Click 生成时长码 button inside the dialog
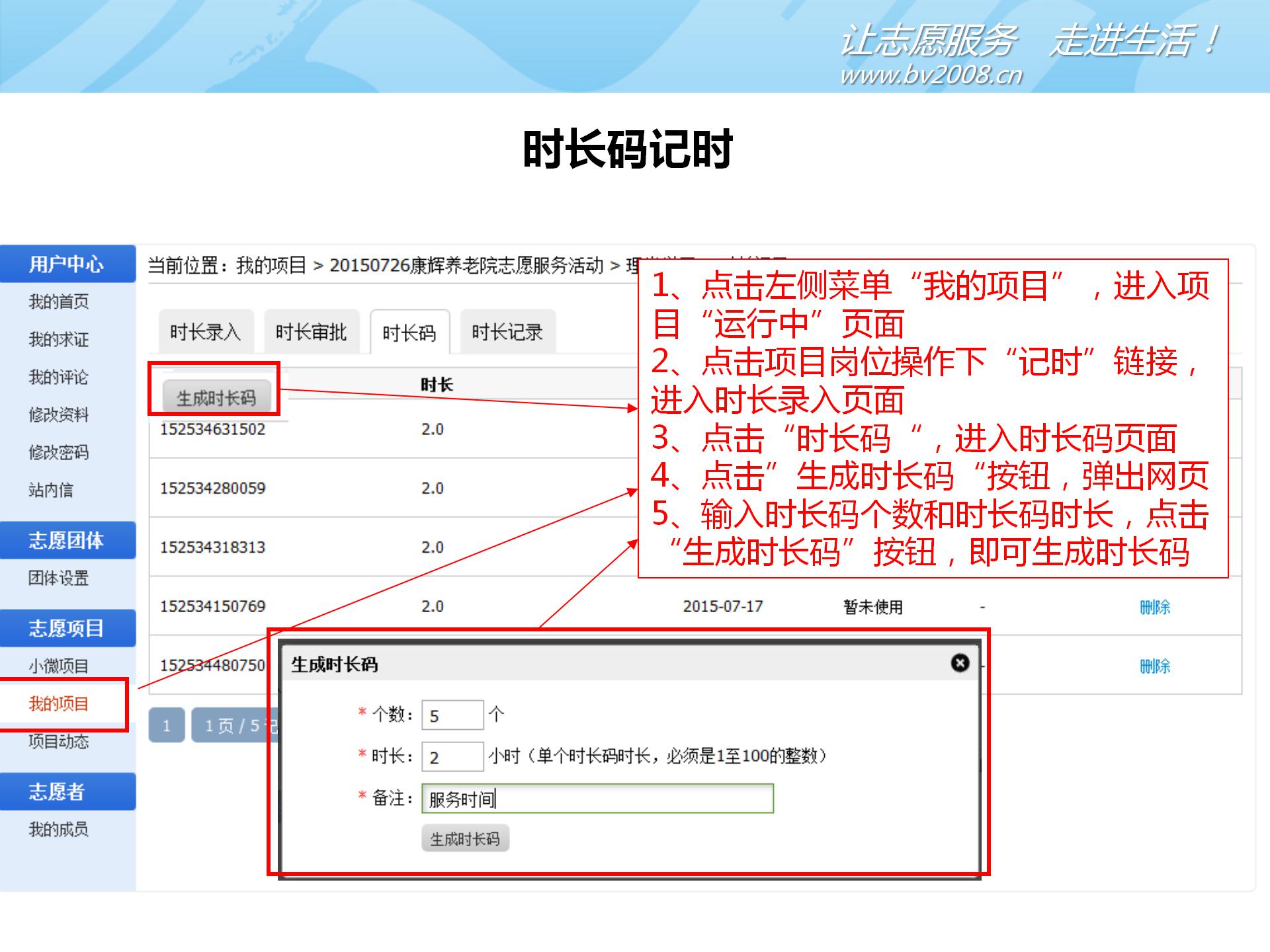 point(465,838)
